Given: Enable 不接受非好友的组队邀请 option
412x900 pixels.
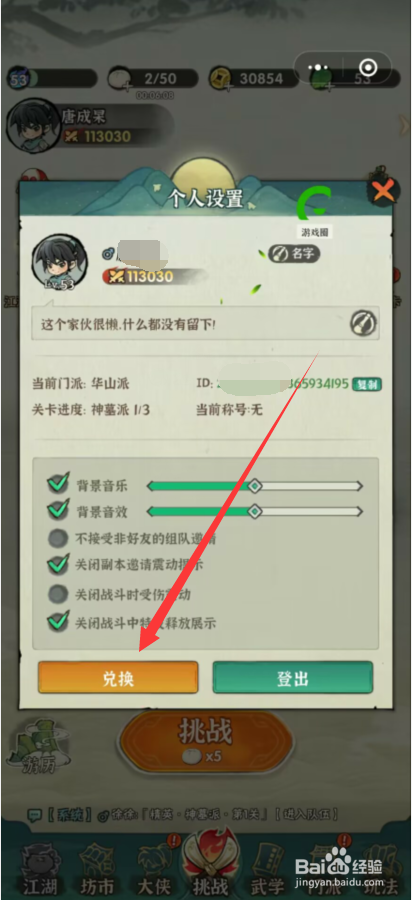Looking at the screenshot, I should [x=58, y=538].
